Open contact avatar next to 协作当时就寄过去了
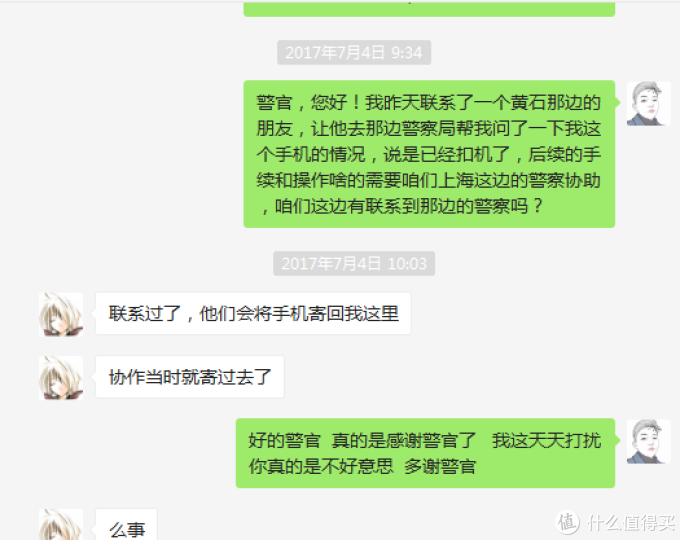This screenshot has width=680, height=540. [61, 378]
